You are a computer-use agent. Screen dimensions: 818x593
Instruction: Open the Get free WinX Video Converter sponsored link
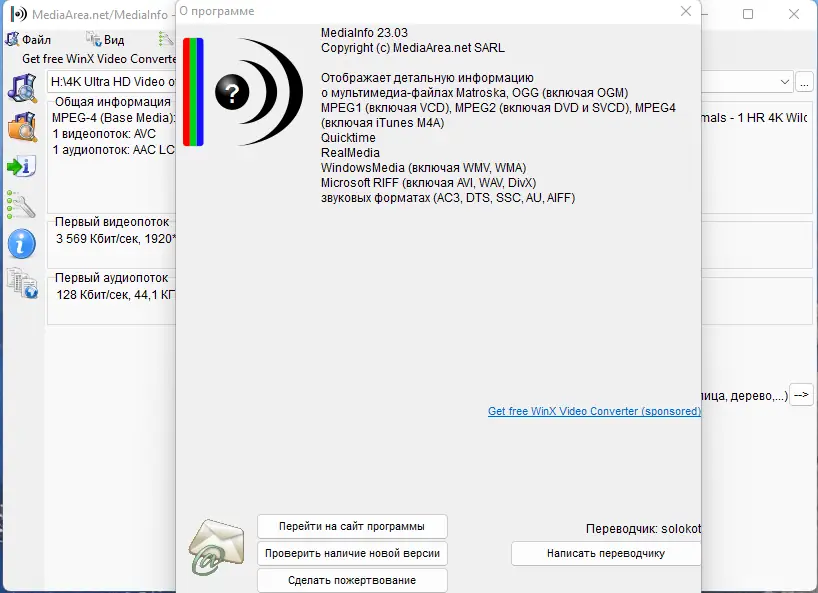pyautogui.click(x=594, y=411)
